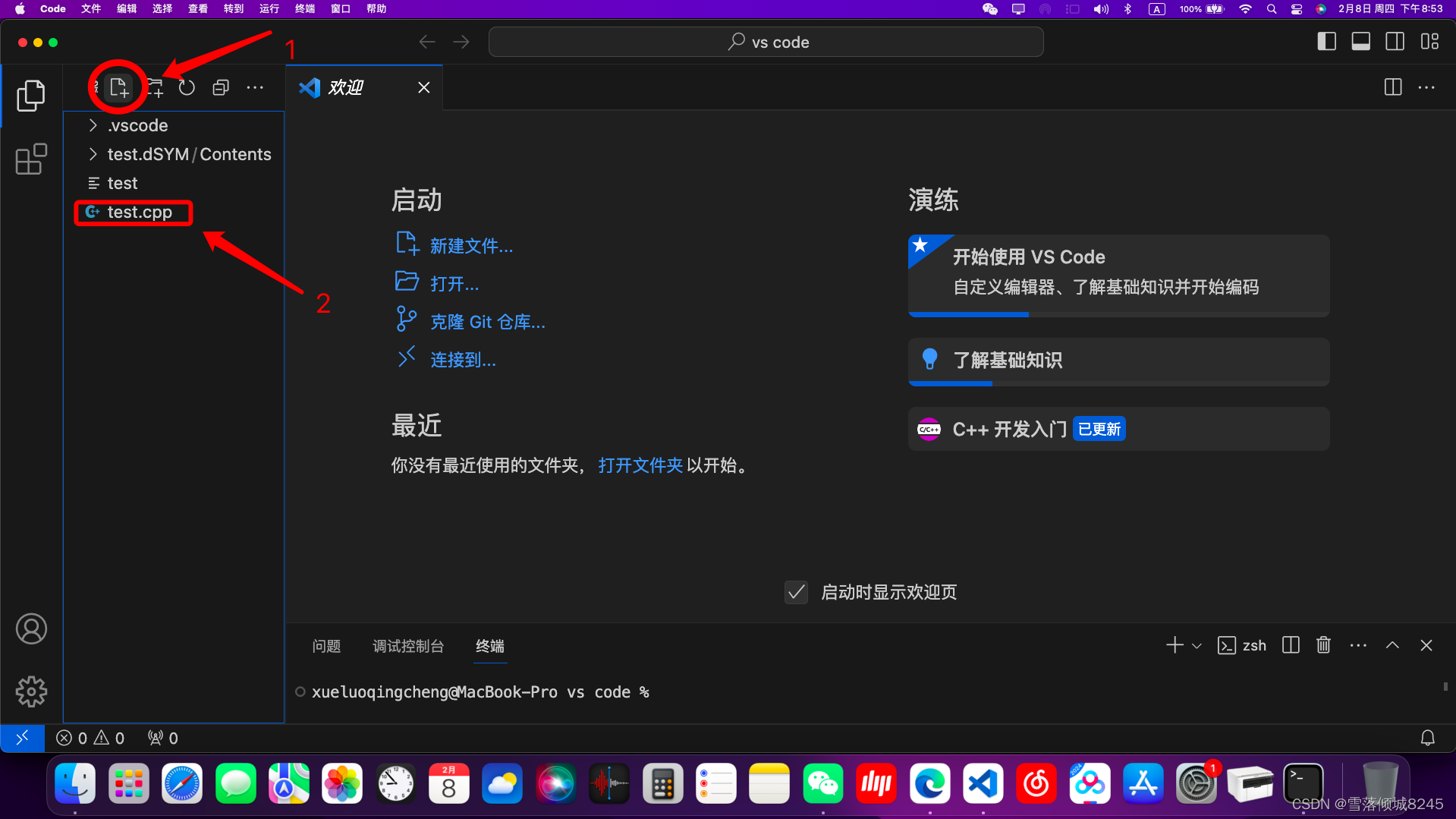Expand the test.dSYM/Contents folder

point(174,154)
